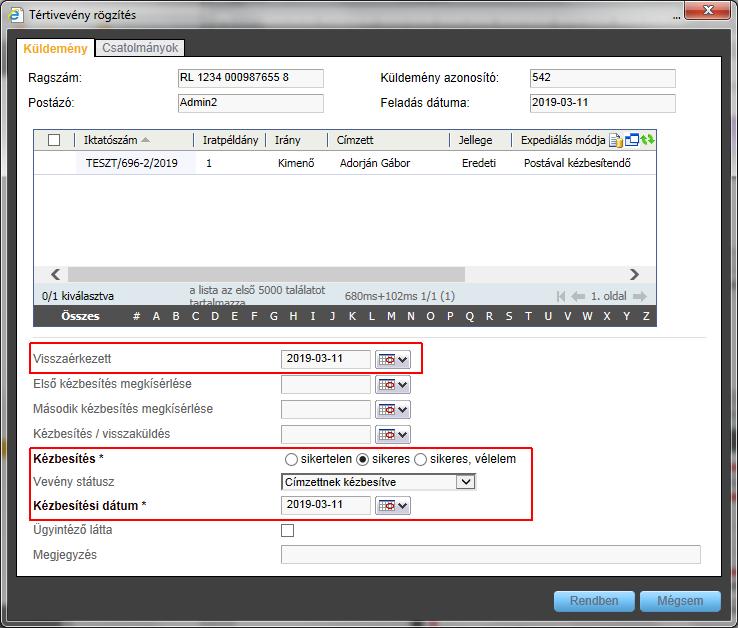Click the Kimenő cell
This screenshot has width=738, height=628.
coord(296,163)
